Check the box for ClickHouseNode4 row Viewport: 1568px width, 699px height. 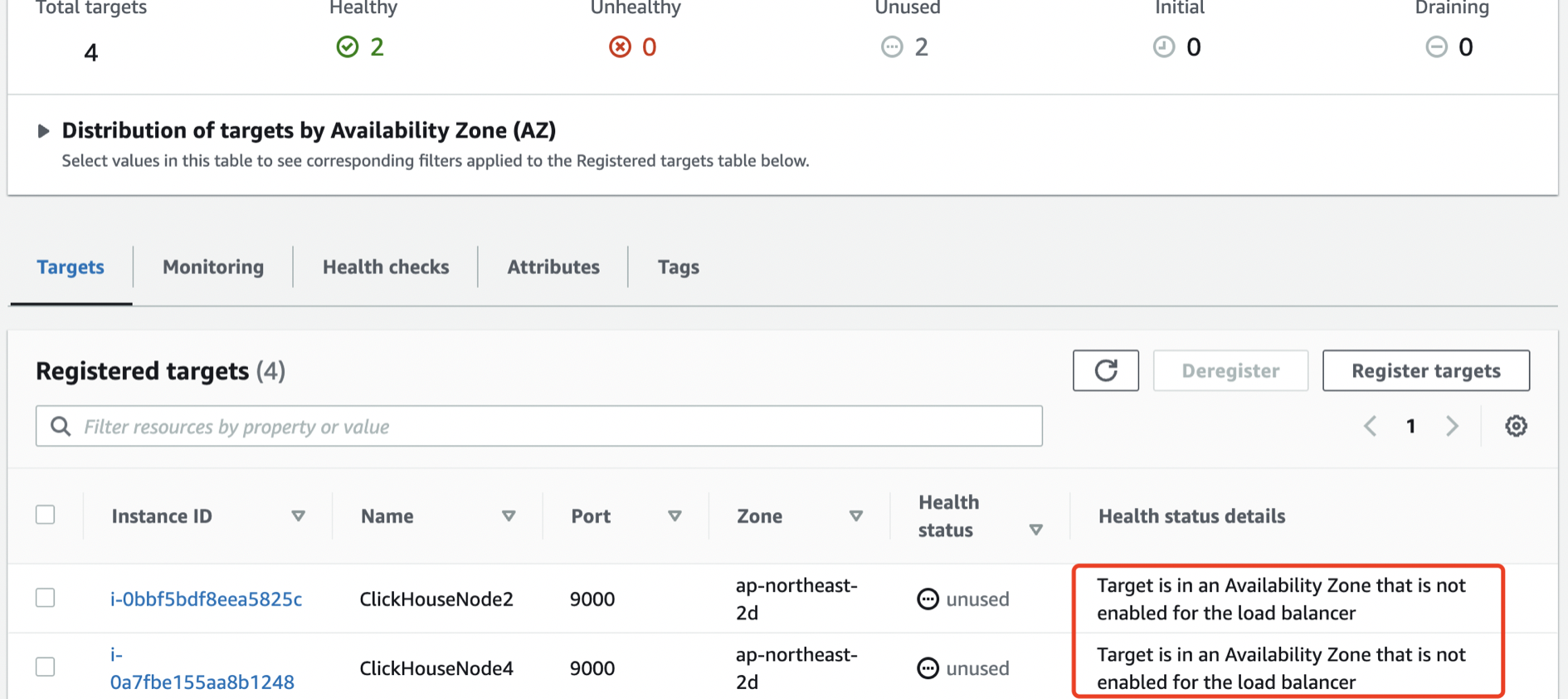[x=46, y=667]
